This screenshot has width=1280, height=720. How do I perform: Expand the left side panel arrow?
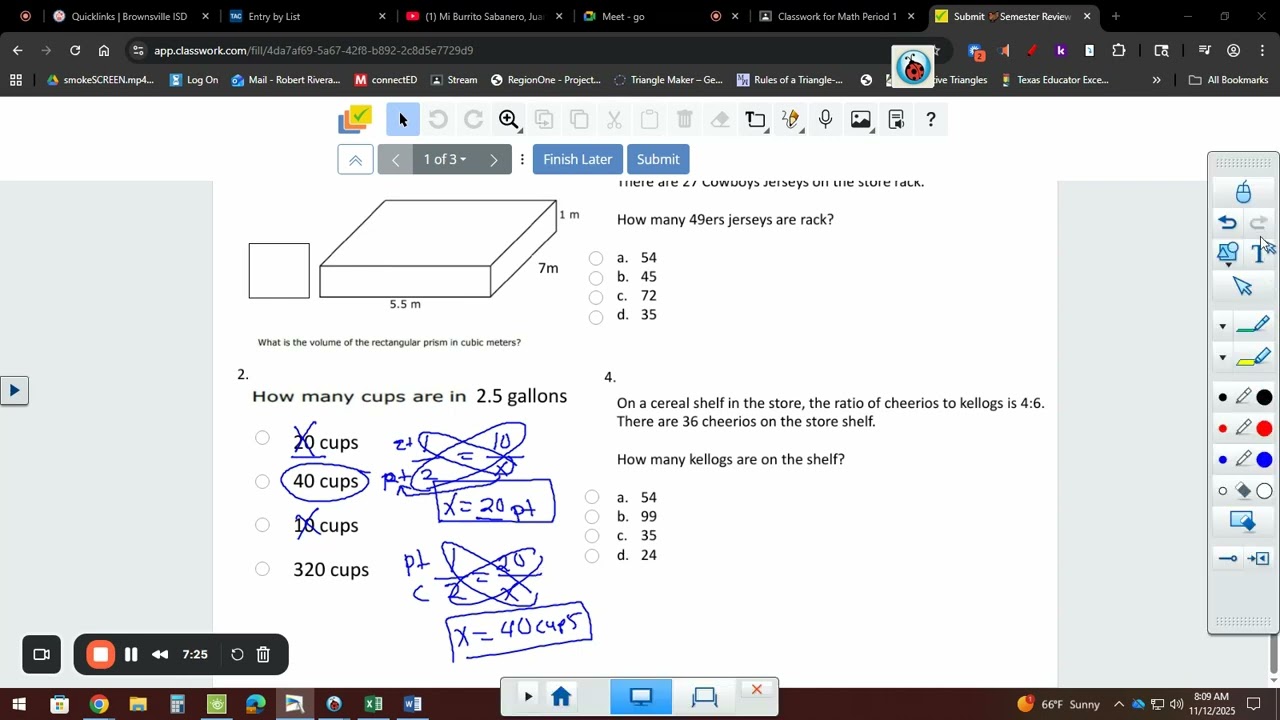[14, 390]
